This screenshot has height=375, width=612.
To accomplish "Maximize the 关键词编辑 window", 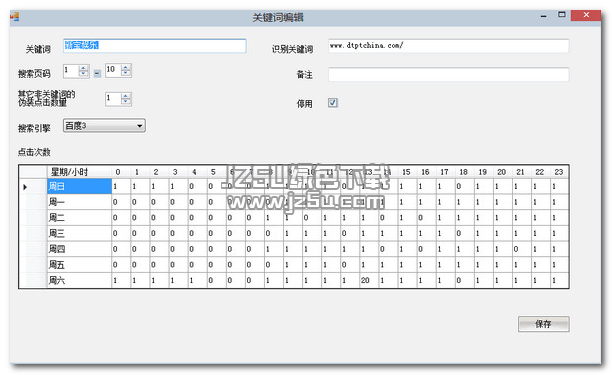I will 562,15.
